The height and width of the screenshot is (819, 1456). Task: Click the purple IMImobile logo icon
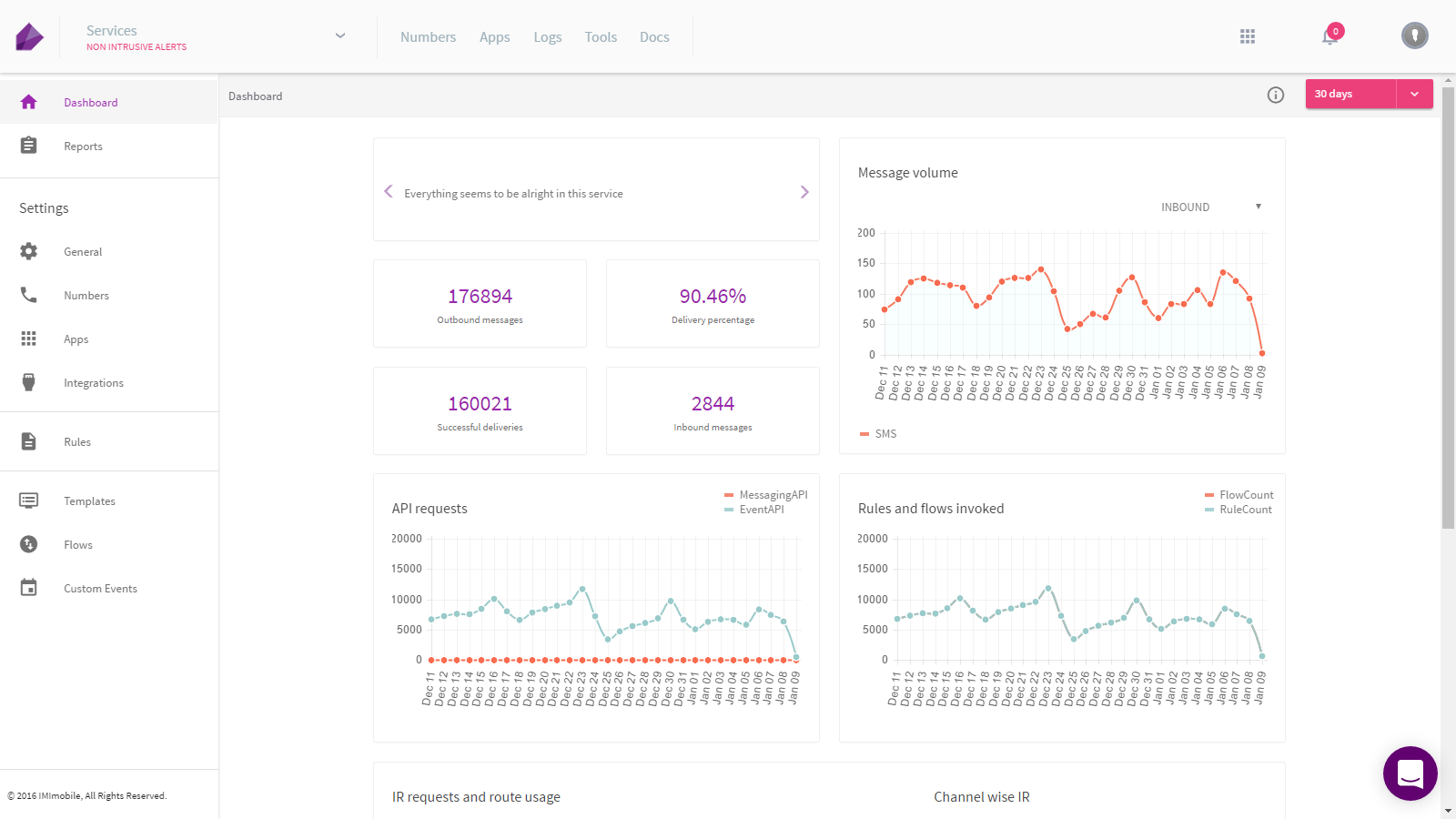pyautogui.click(x=29, y=36)
